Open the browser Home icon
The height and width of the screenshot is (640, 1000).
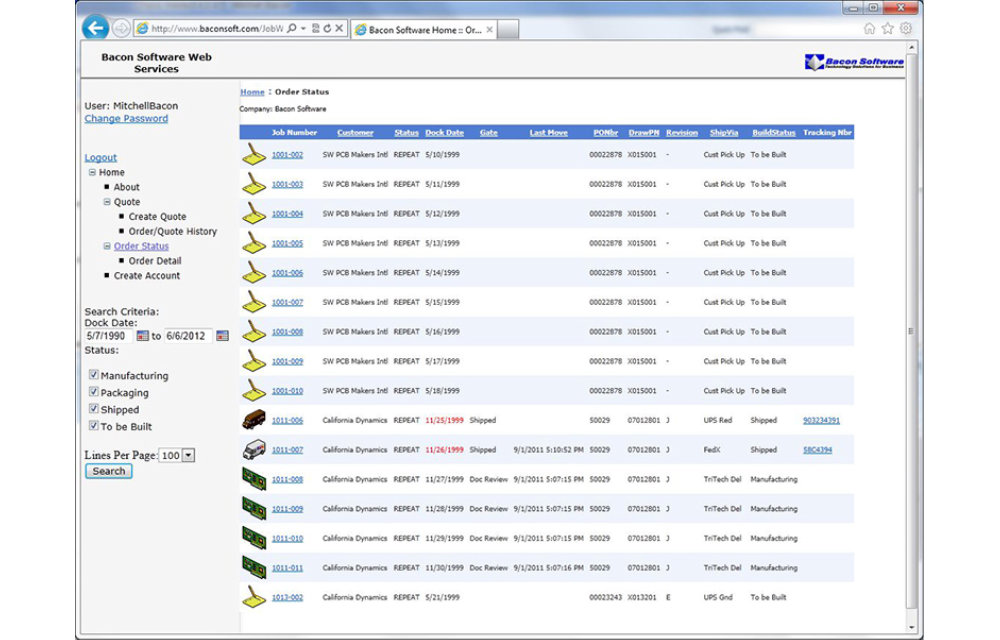869,29
